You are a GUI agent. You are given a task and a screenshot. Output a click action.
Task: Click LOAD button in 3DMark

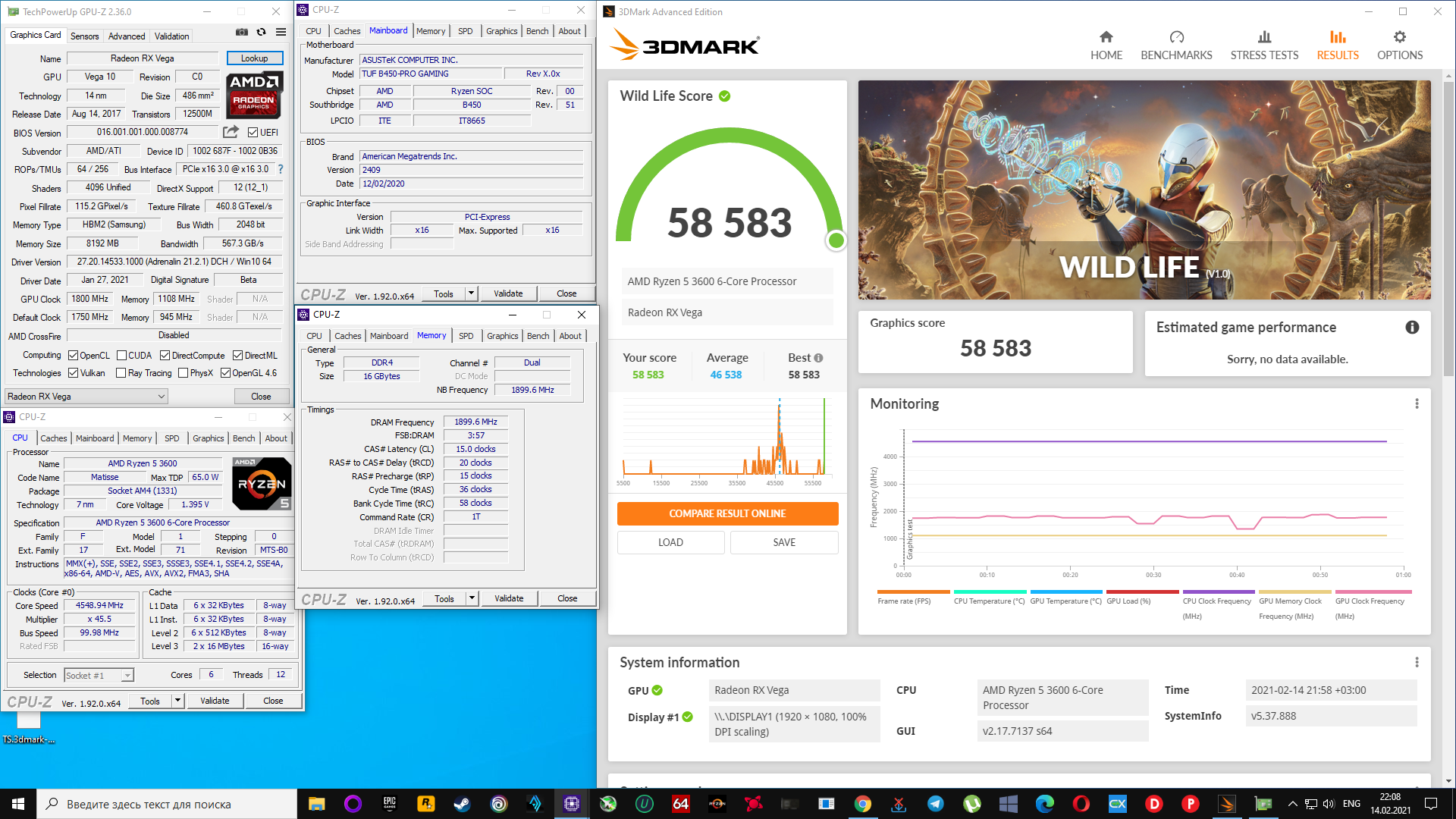point(670,542)
